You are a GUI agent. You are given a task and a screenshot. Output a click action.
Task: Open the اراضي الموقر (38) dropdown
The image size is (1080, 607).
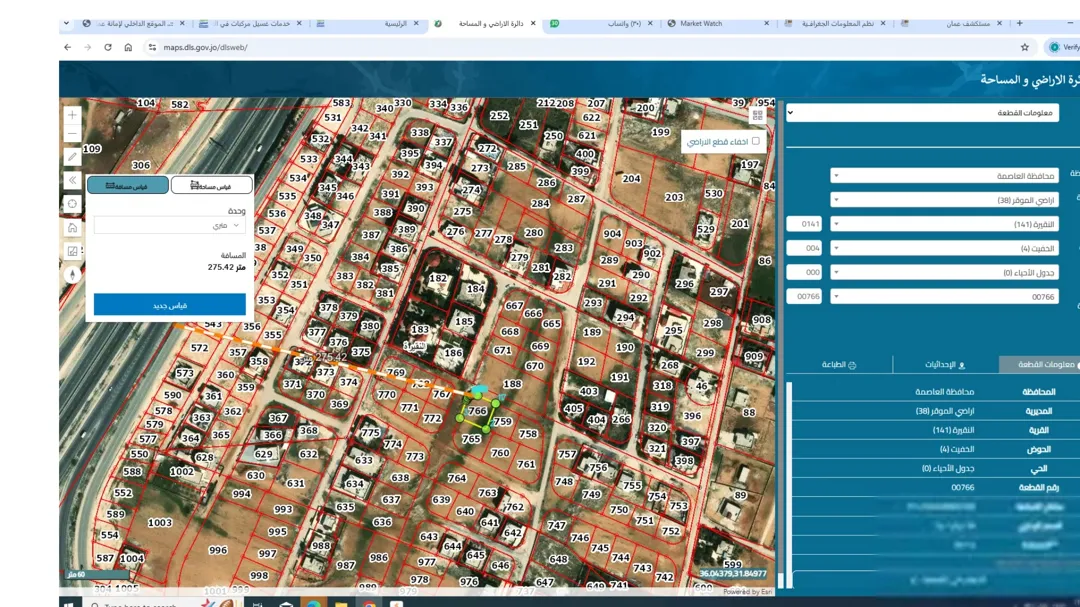pos(944,200)
